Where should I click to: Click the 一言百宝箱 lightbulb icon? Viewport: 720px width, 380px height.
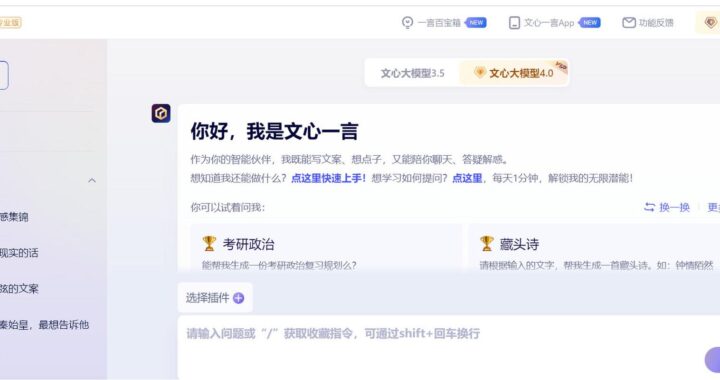click(407, 22)
